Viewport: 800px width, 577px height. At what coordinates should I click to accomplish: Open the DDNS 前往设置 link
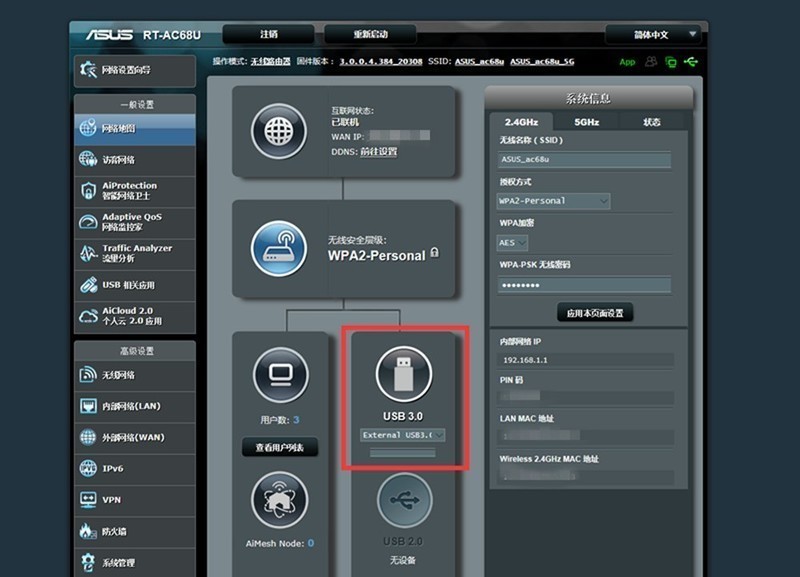(x=379, y=152)
